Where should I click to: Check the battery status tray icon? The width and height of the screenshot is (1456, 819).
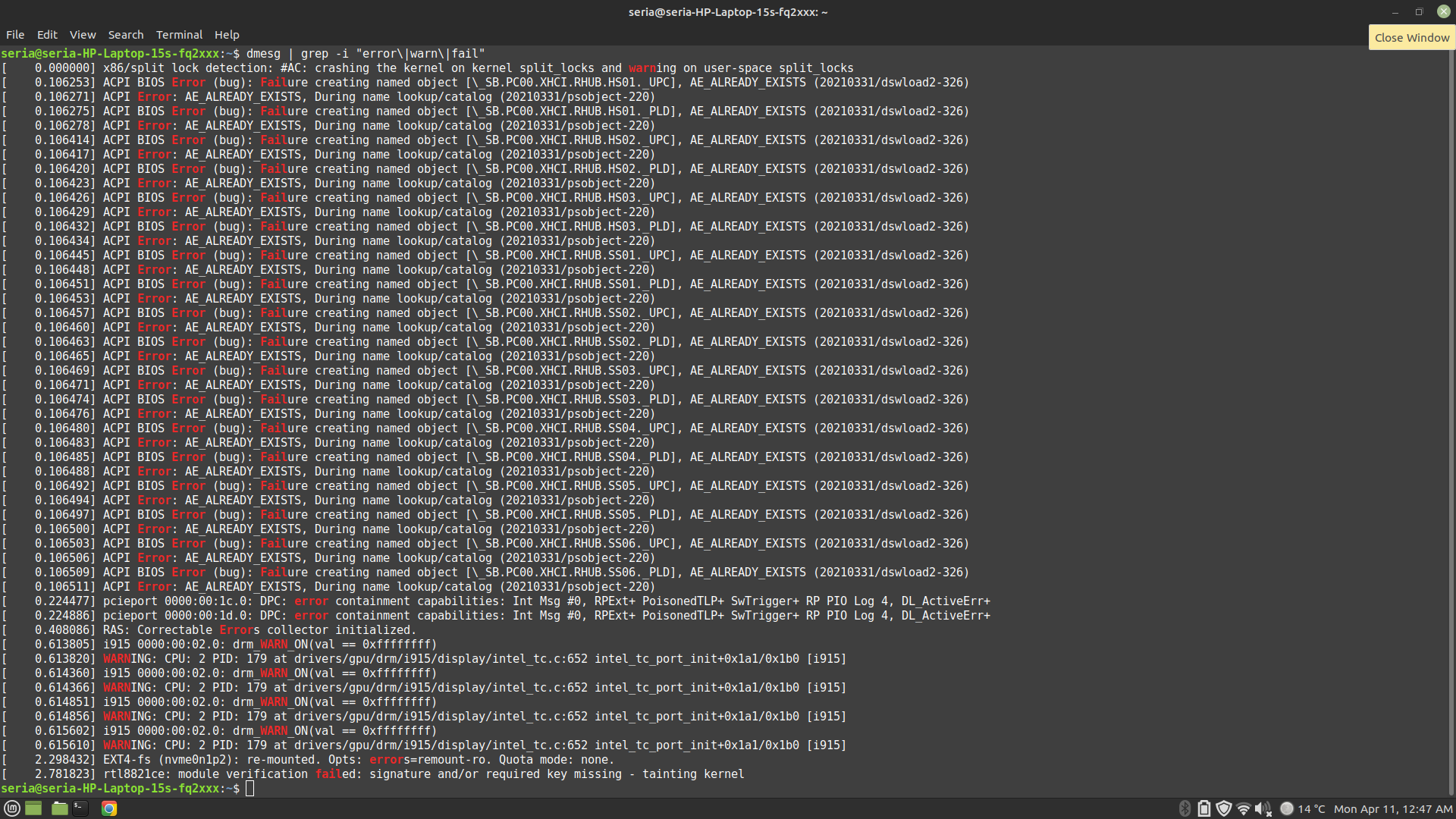(x=1204, y=808)
